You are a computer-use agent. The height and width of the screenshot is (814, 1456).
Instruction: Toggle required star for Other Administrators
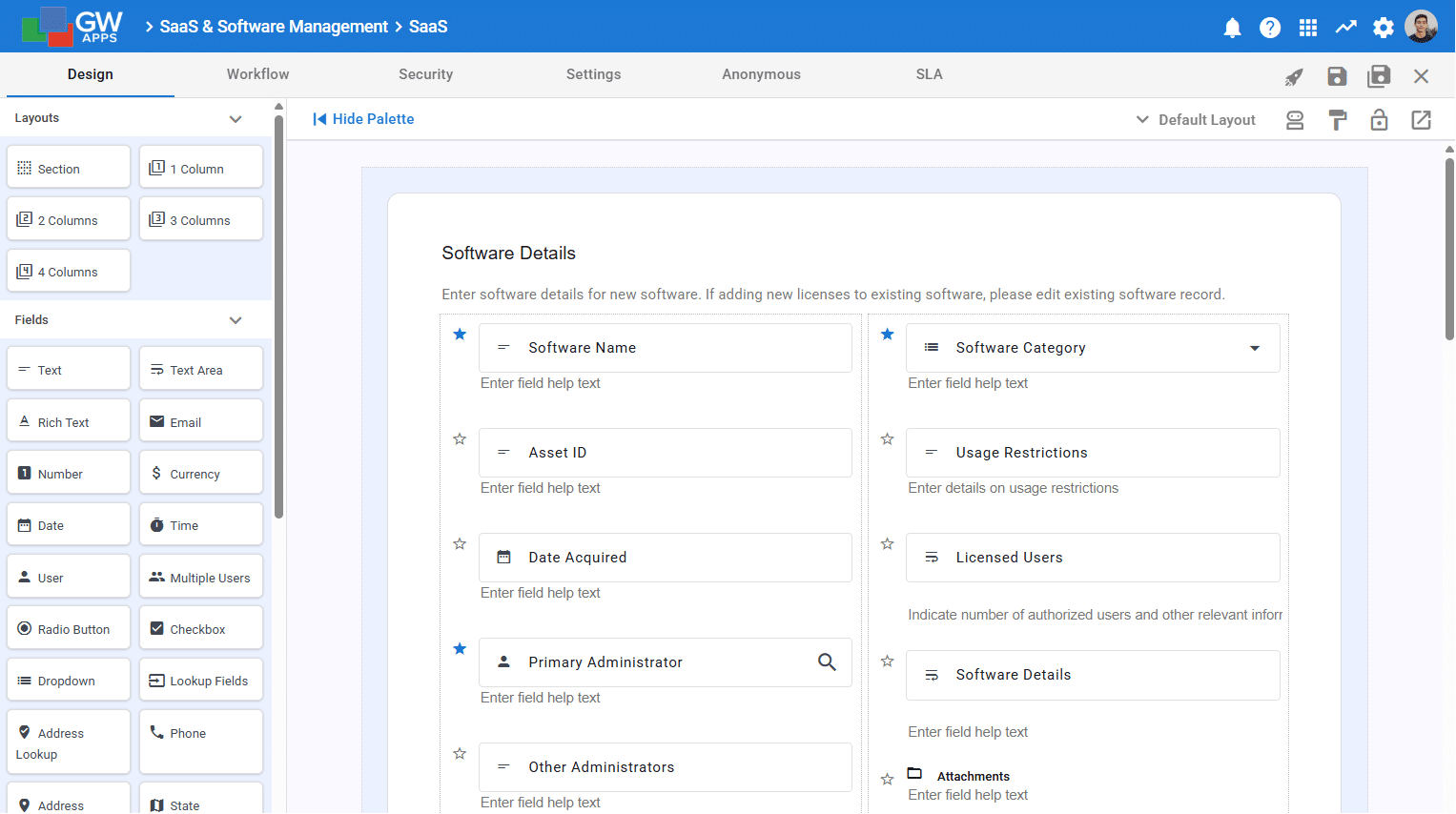pos(460,753)
